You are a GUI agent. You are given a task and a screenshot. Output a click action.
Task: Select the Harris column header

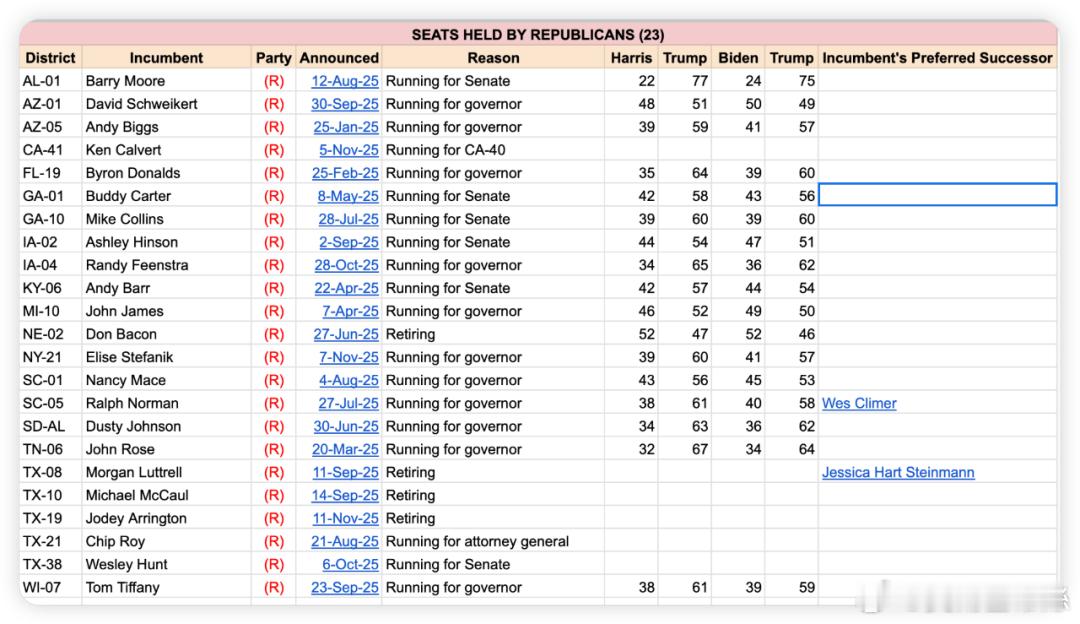click(631, 58)
